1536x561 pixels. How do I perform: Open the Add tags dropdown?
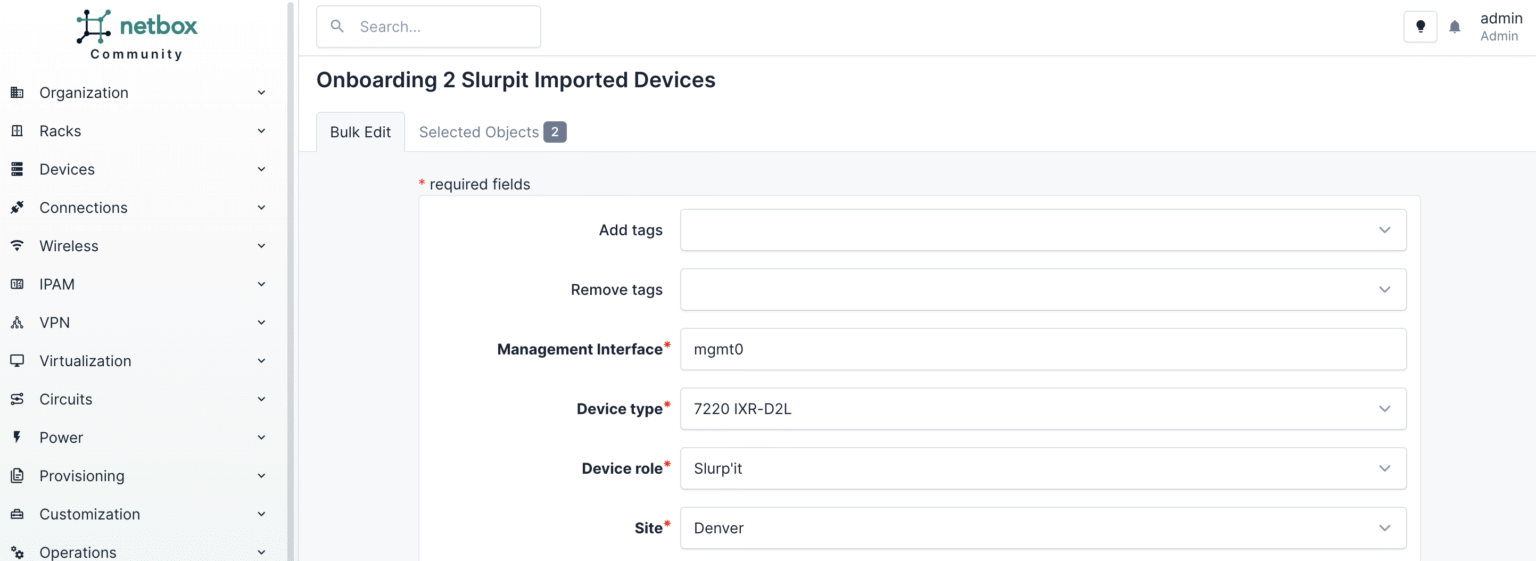point(1042,230)
